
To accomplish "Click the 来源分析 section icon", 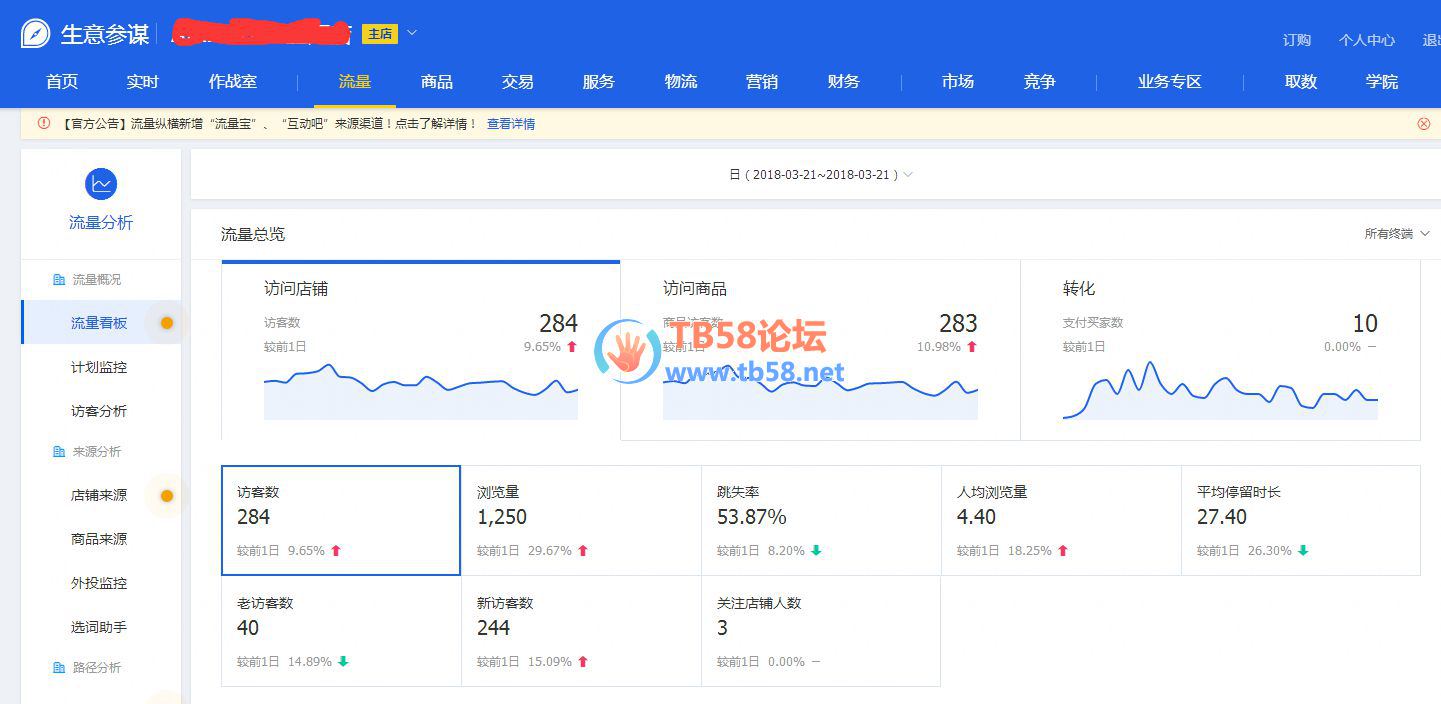I will [x=59, y=452].
